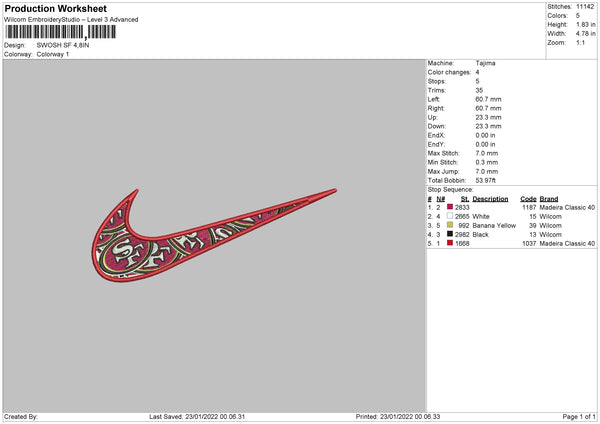Click the 'Created By:' footer label
Screen dimensions: 600x424
(21, 417)
